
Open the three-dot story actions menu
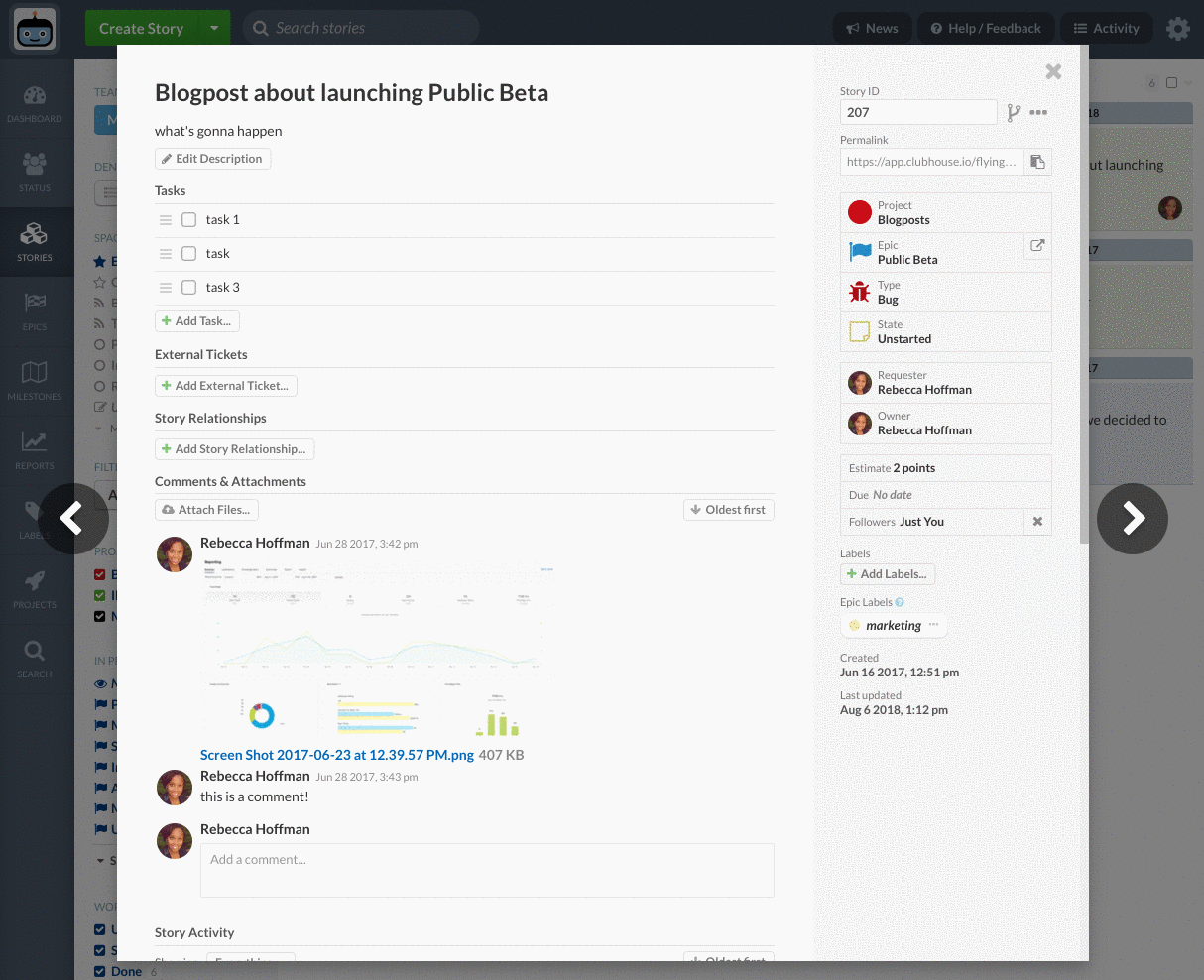point(1038,113)
